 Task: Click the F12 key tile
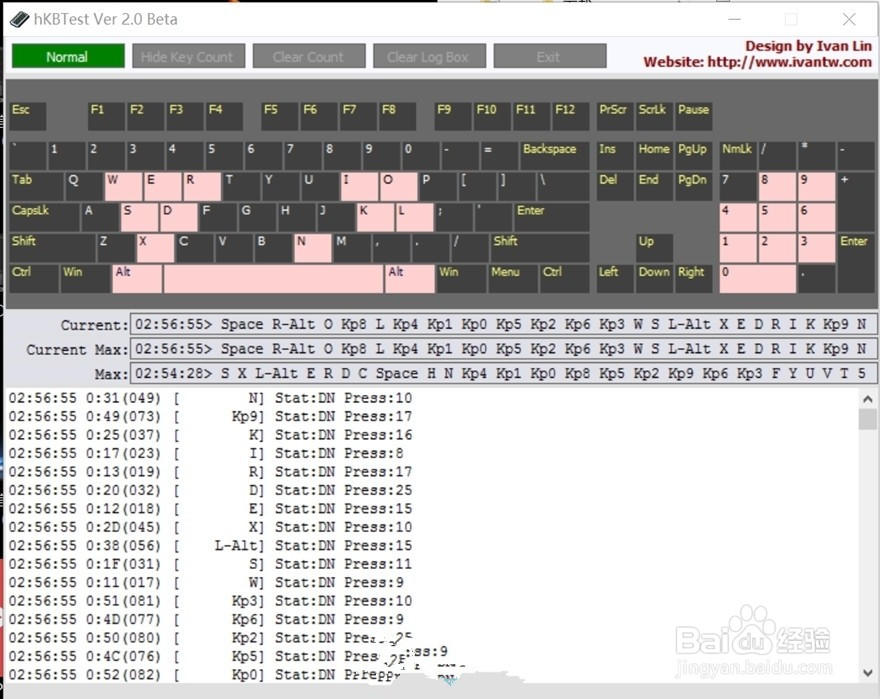click(x=571, y=116)
